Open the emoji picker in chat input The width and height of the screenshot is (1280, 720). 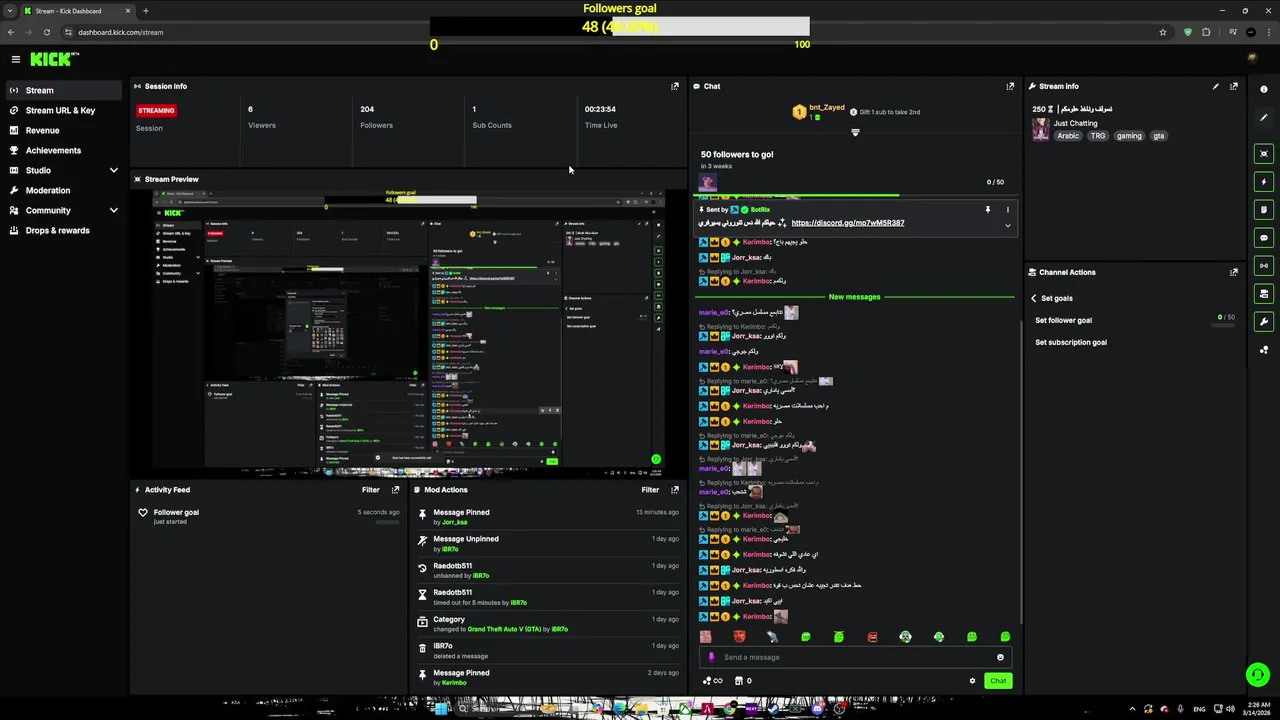[x=1000, y=657]
